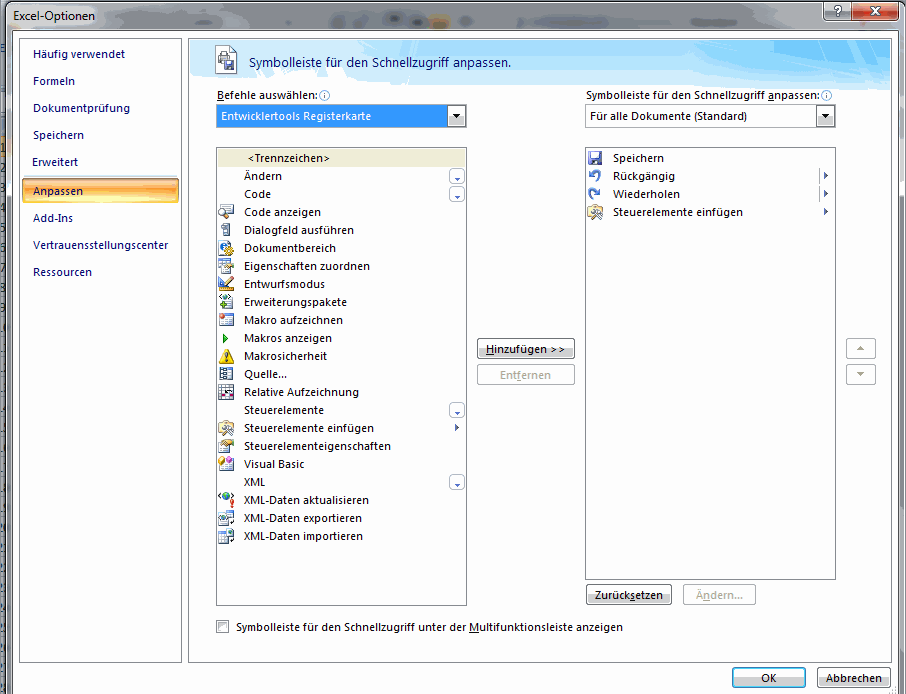Click the Speichern disk icon

coord(595,158)
